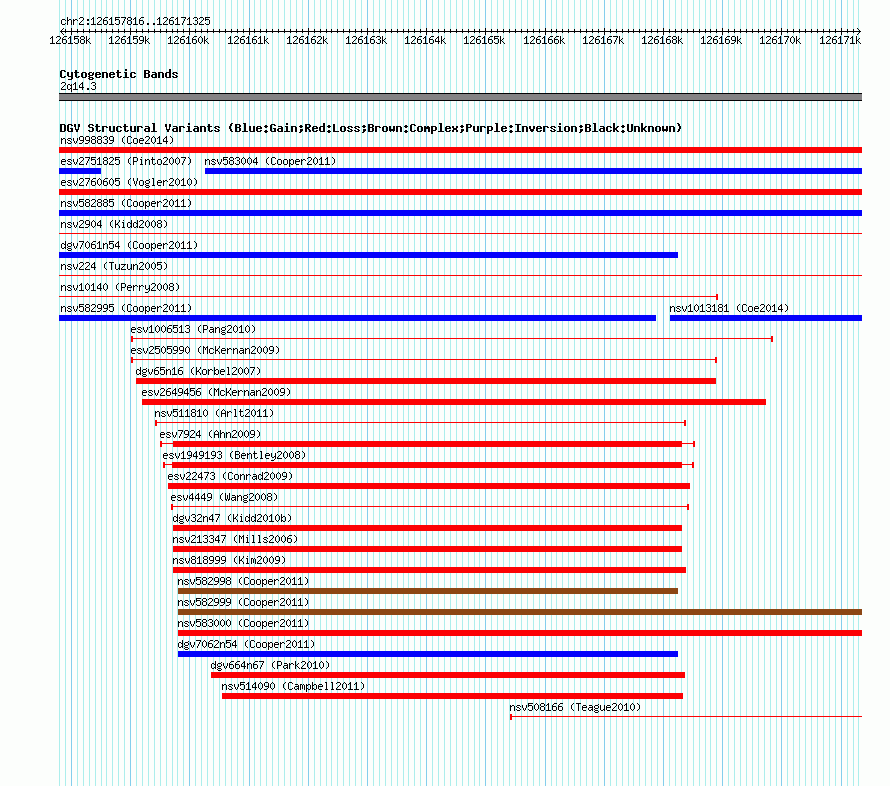The image size is (890, 786).
Task: Open the nsv10140 (Perry2008) variant label
Action: (120, 287)
